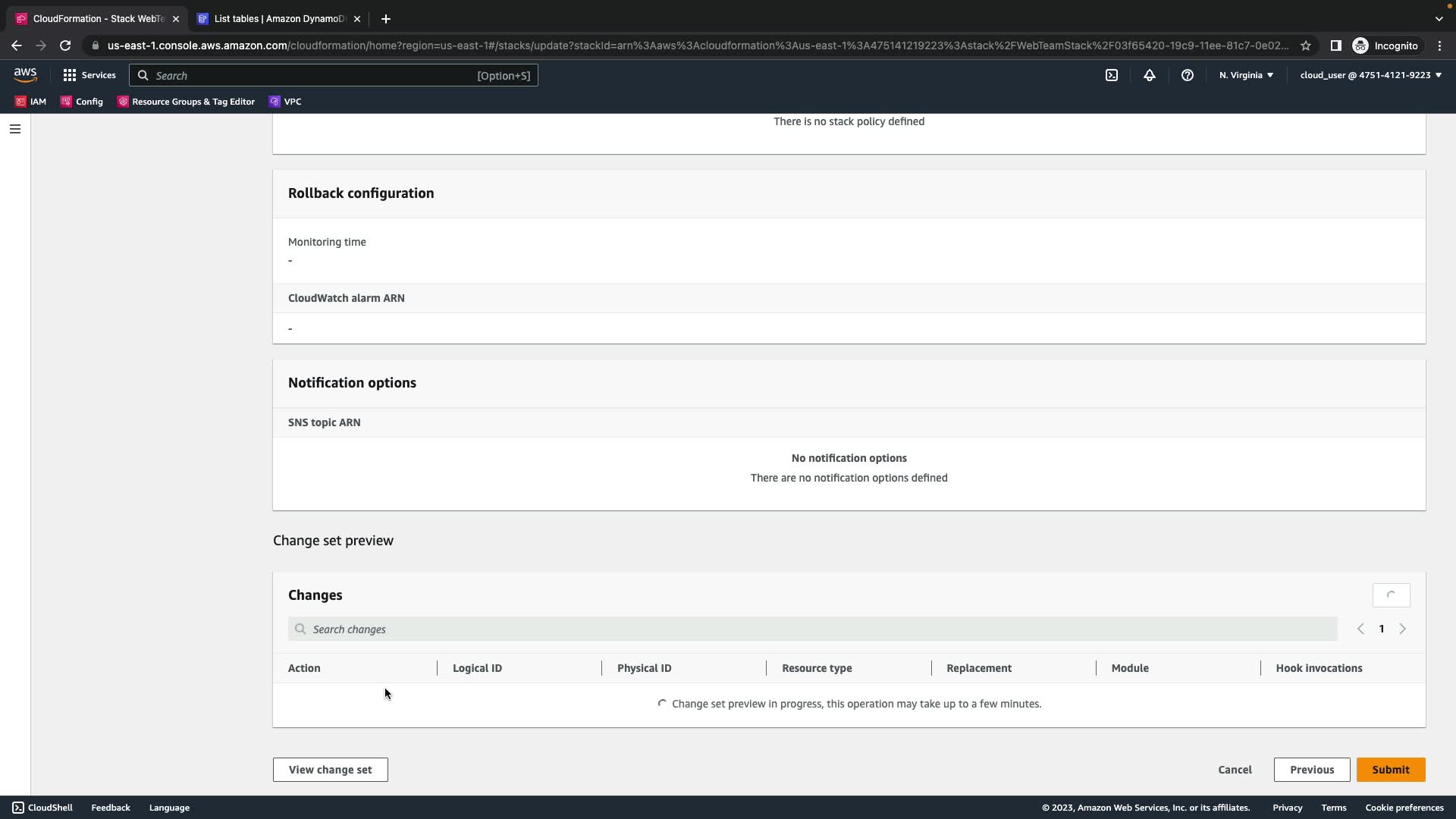
Task: Go back with the Previous button
Action: pyautogui.click(x=1311, y=770)
